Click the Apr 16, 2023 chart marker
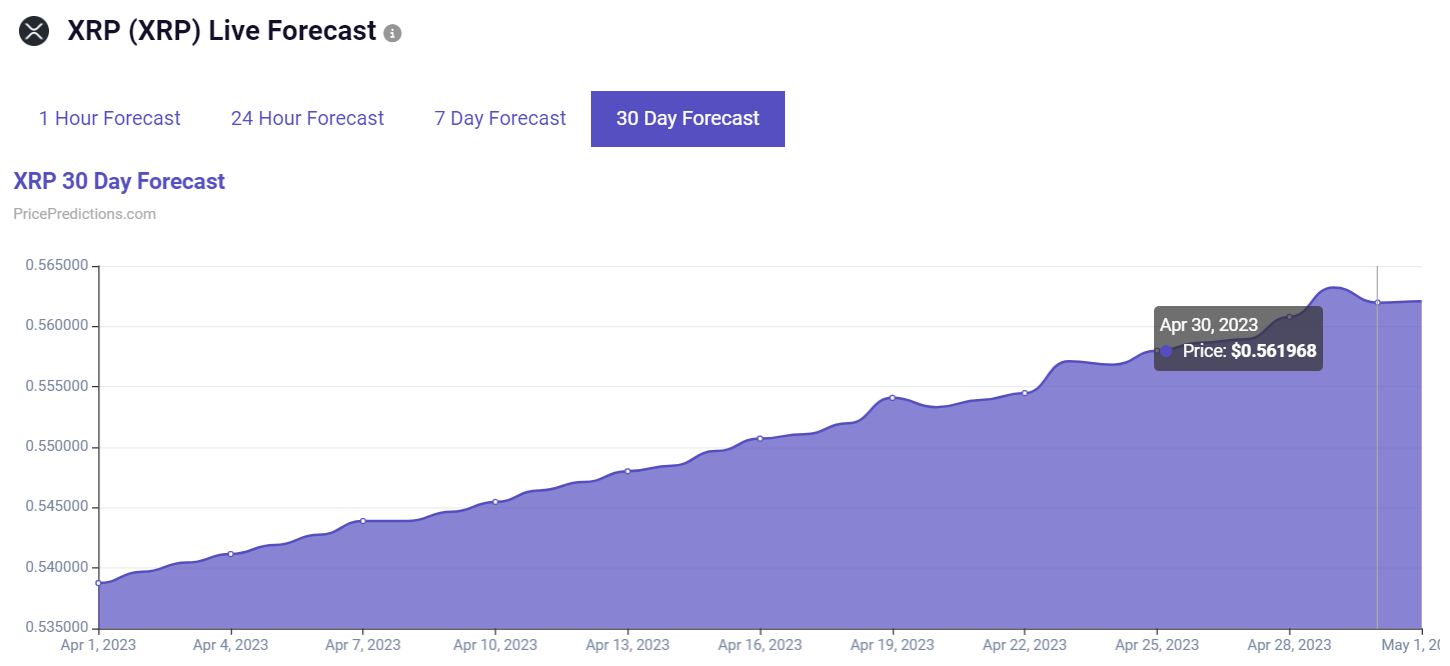 pyautogui.click(x=760, y=438)
